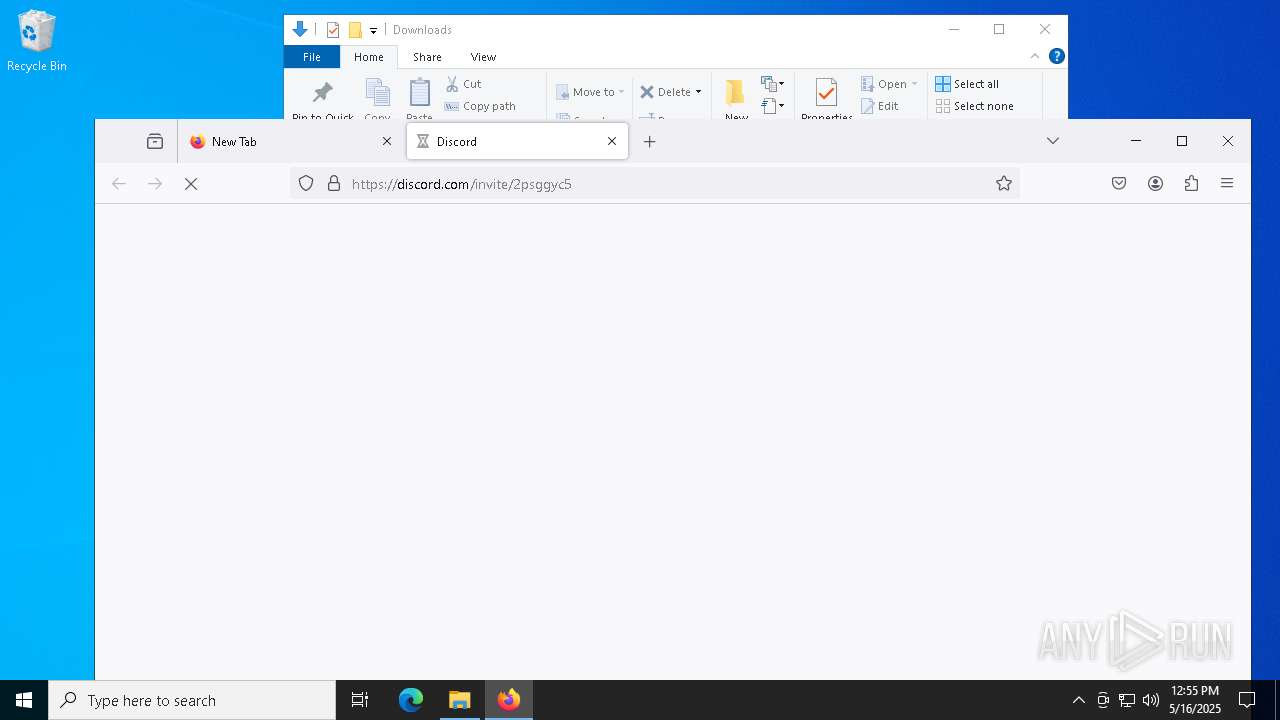1280x720 pixels.
Task: Go back one page in Firefox
Action: tap(119, 183)
